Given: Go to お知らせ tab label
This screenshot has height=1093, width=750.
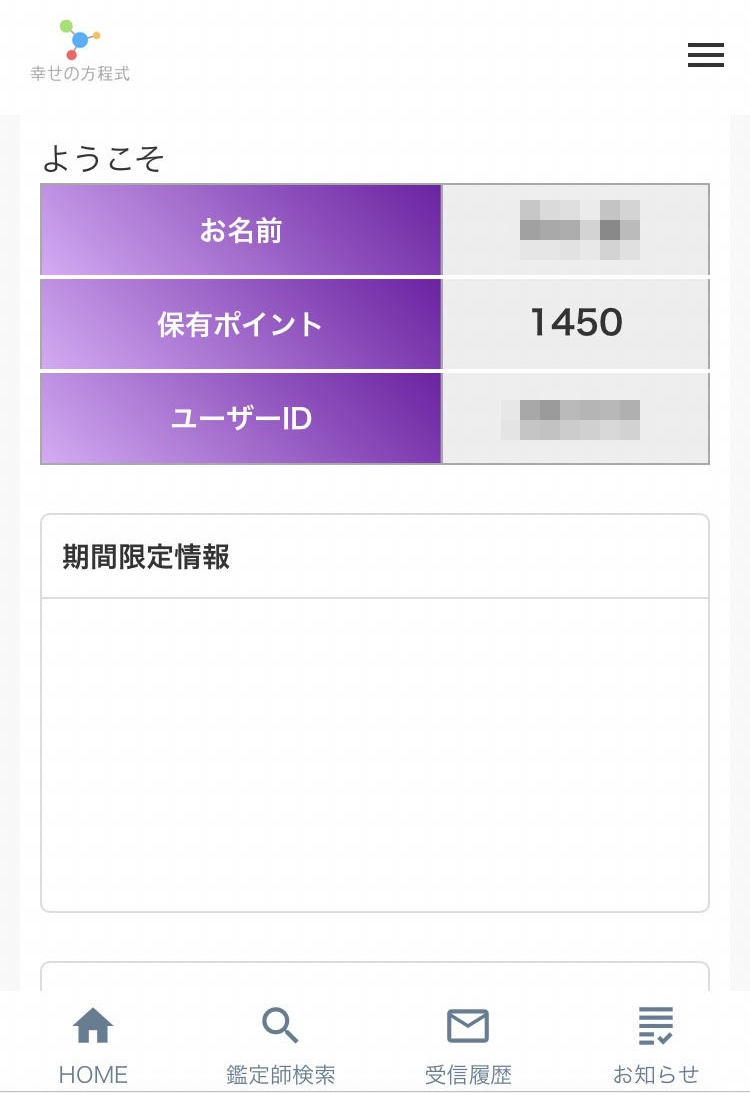Looking at the screenshot, I should pyautogui.click(x=655, y=1074).
